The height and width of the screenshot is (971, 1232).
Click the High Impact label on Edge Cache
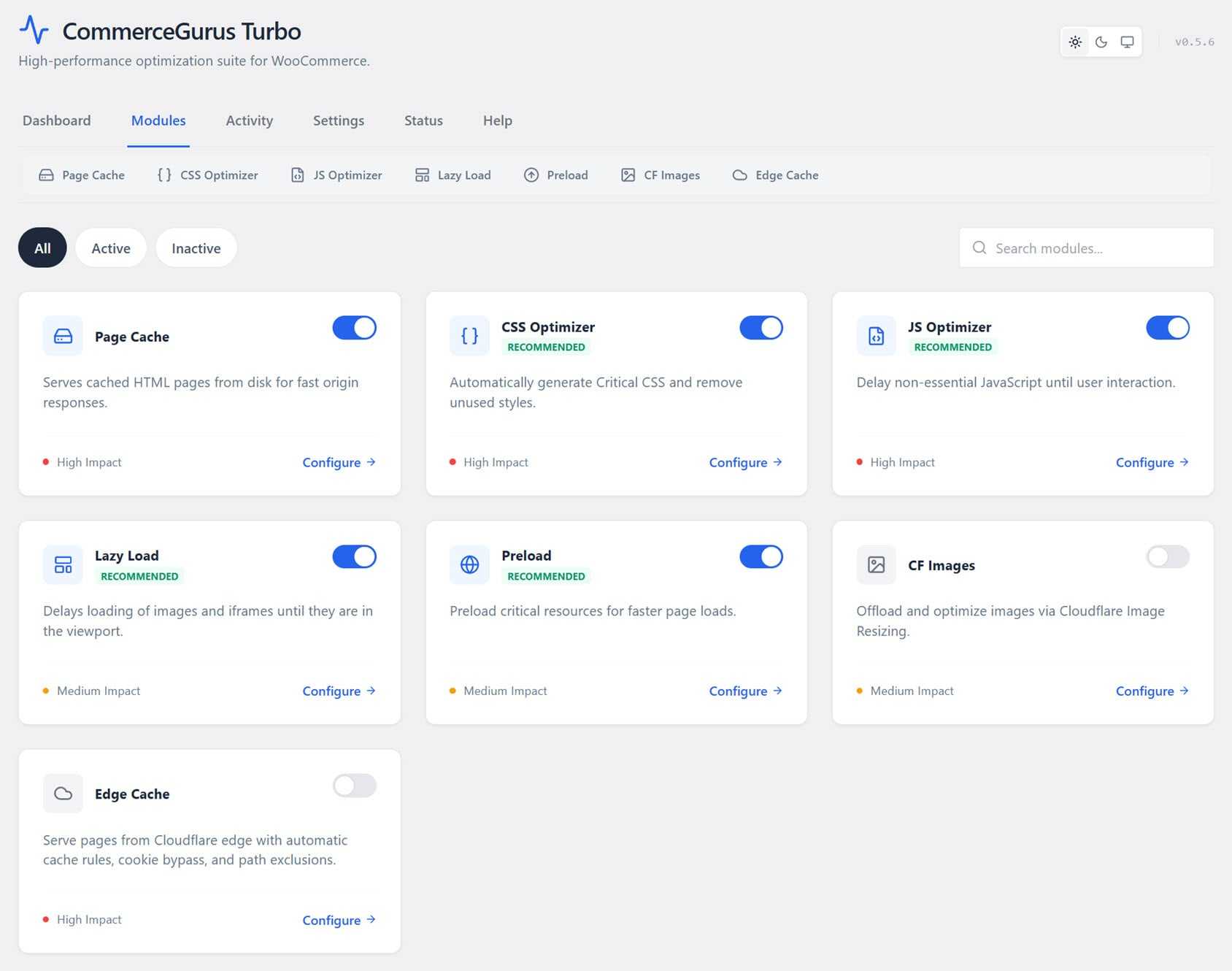tap(89, 920)
